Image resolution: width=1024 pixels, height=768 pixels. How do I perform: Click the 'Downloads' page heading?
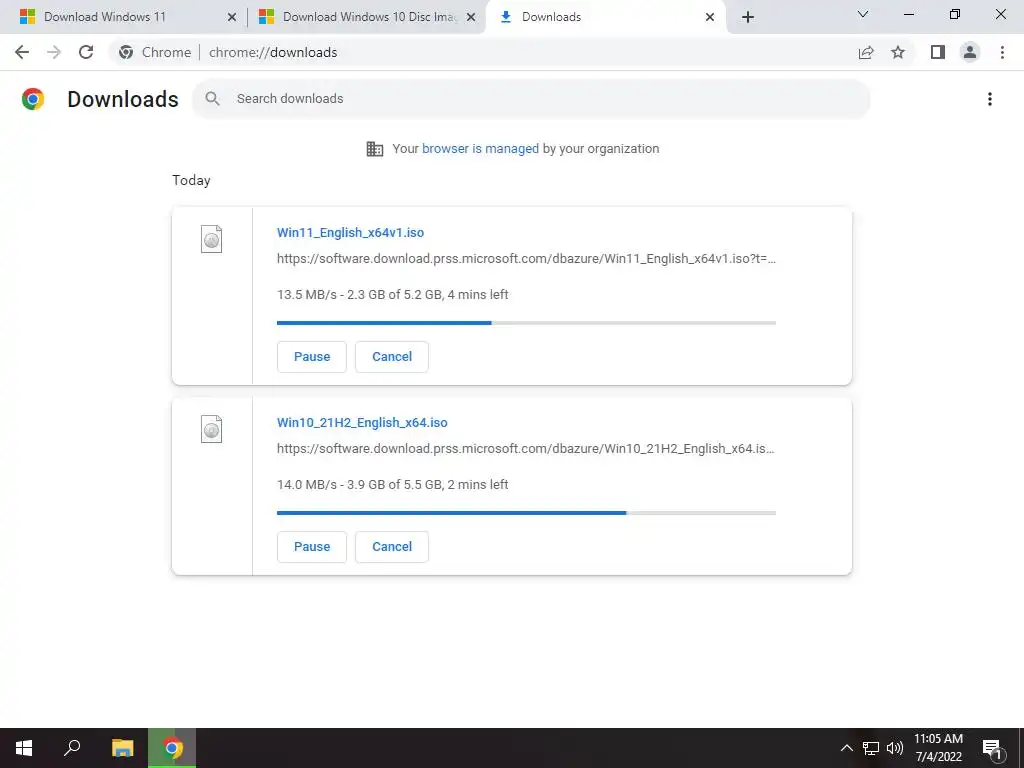click(123, 99)
